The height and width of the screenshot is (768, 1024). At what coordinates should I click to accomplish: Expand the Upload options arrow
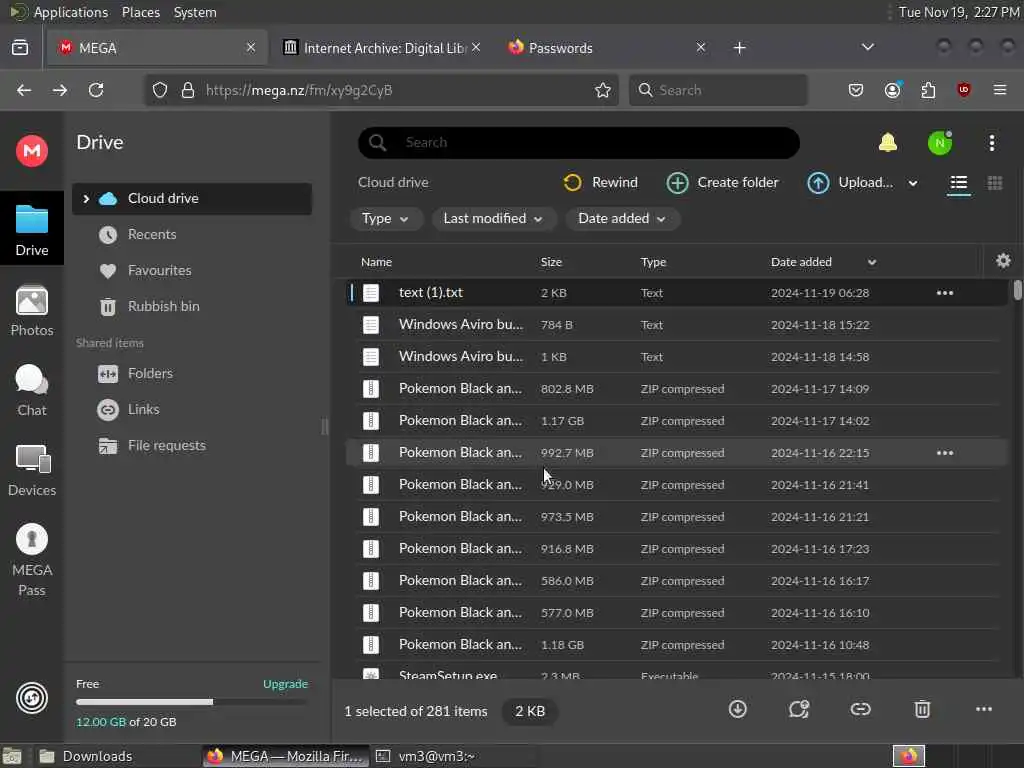pyautogui.click(x=913, y=184)
